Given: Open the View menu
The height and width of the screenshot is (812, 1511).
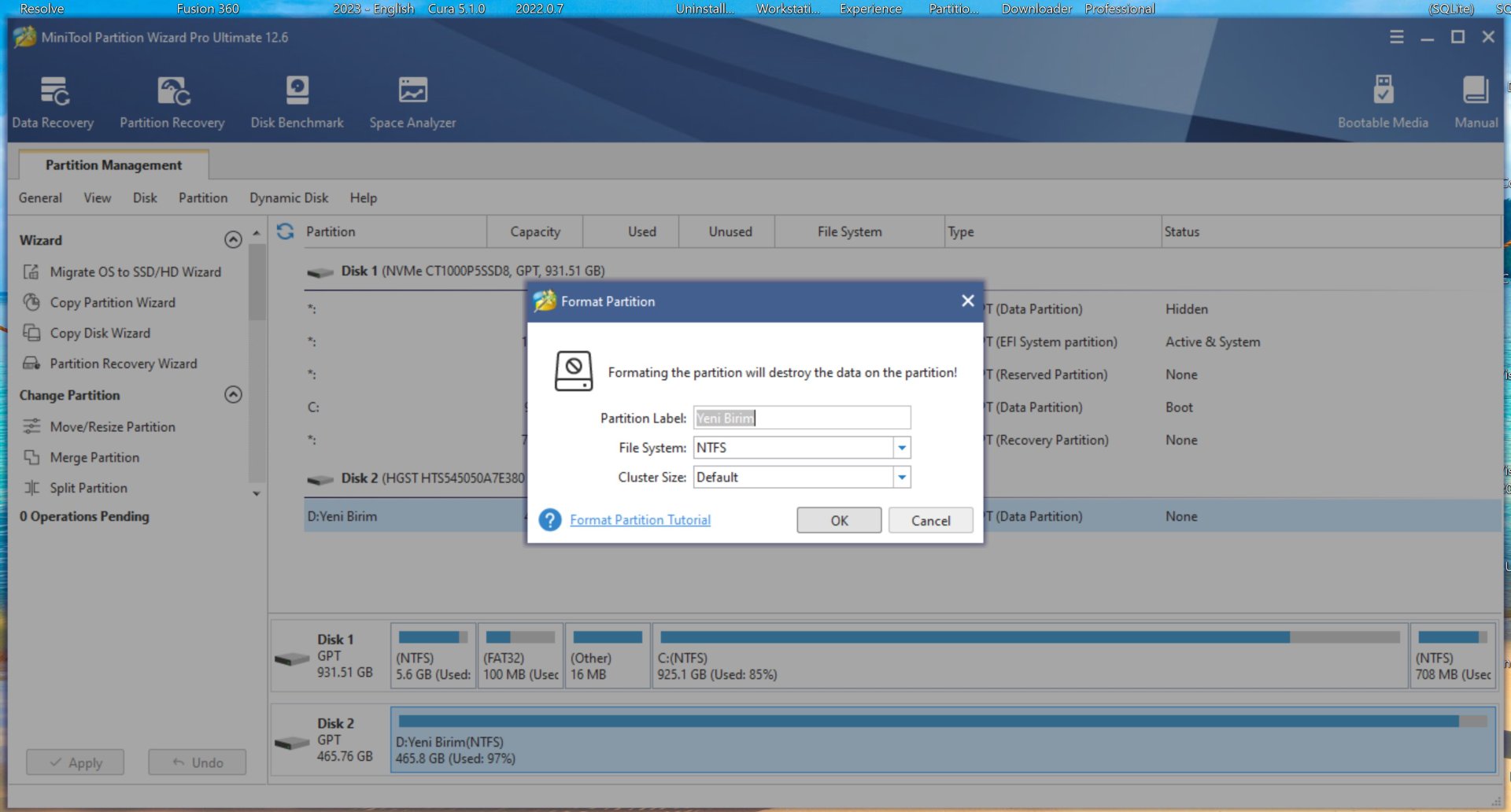Looking at the screenshot, I should tap(98, 198).
